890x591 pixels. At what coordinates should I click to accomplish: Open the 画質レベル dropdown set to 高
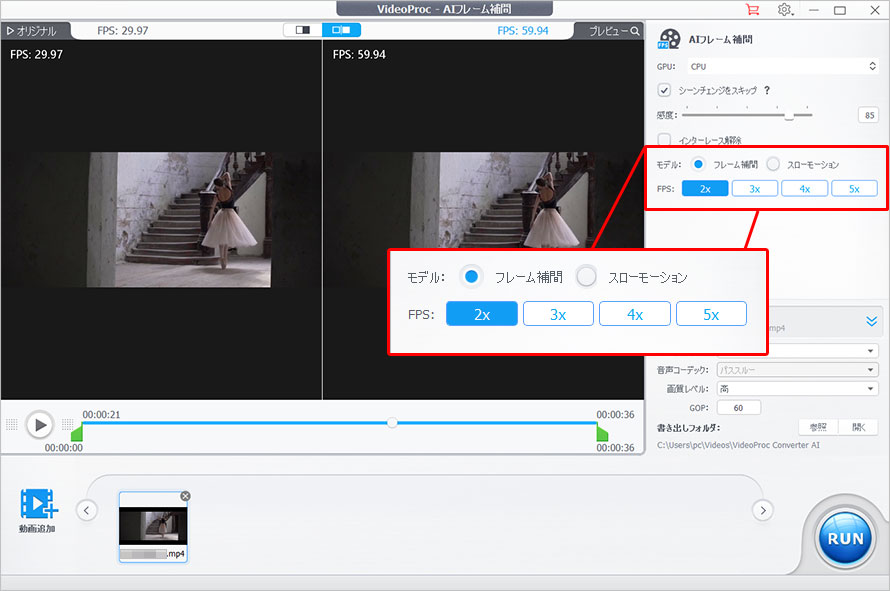pos(795,388)
